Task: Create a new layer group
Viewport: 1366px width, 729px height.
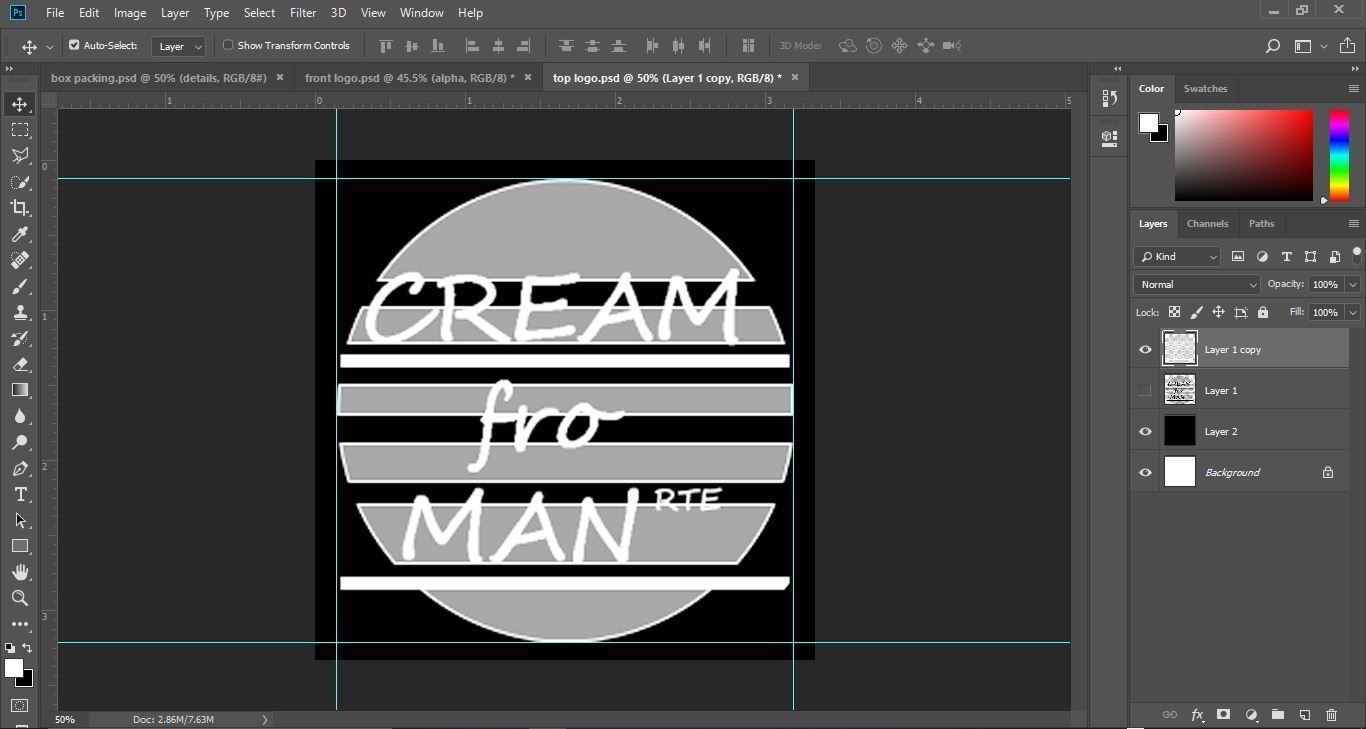Action: (x=1278, y=715)
